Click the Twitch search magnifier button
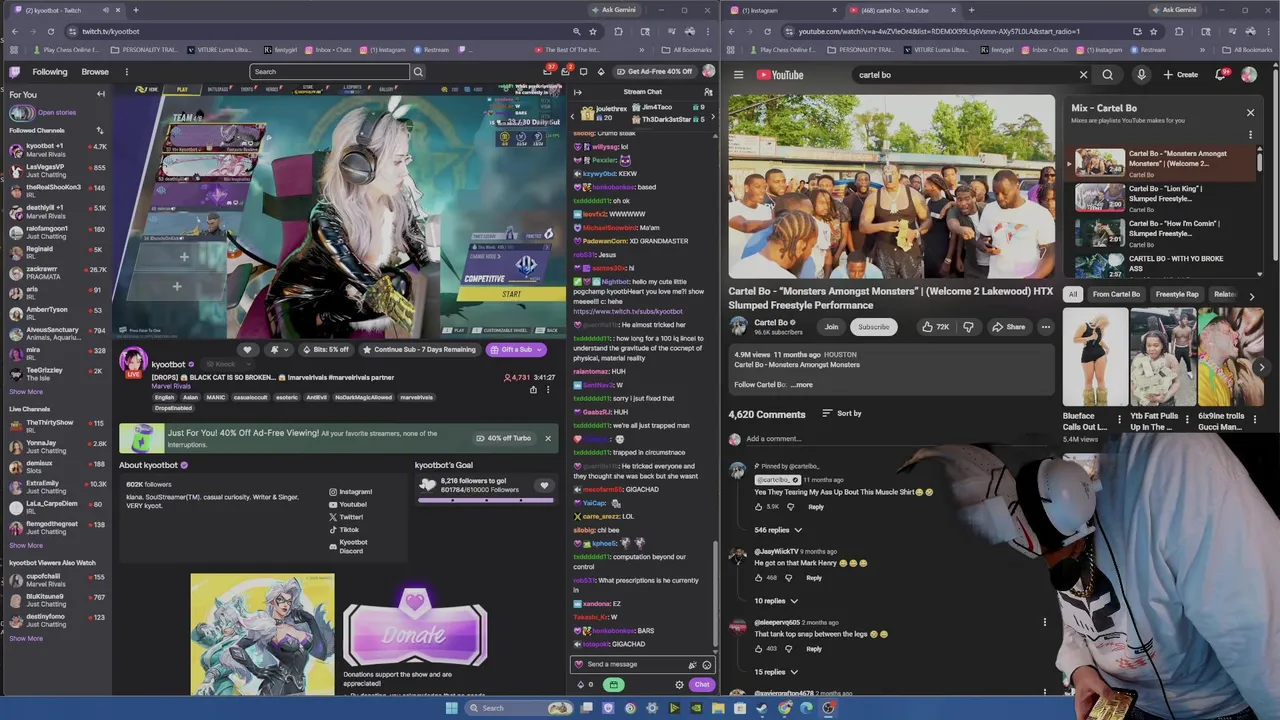This screenshot has width=1280, height=720. point(418,72)
